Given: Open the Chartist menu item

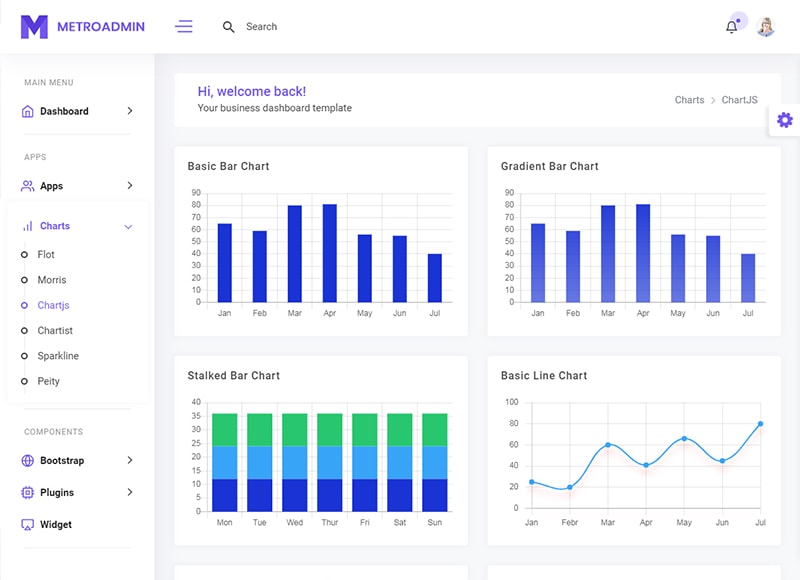Looking at the screenshot, I should [55, 331].
